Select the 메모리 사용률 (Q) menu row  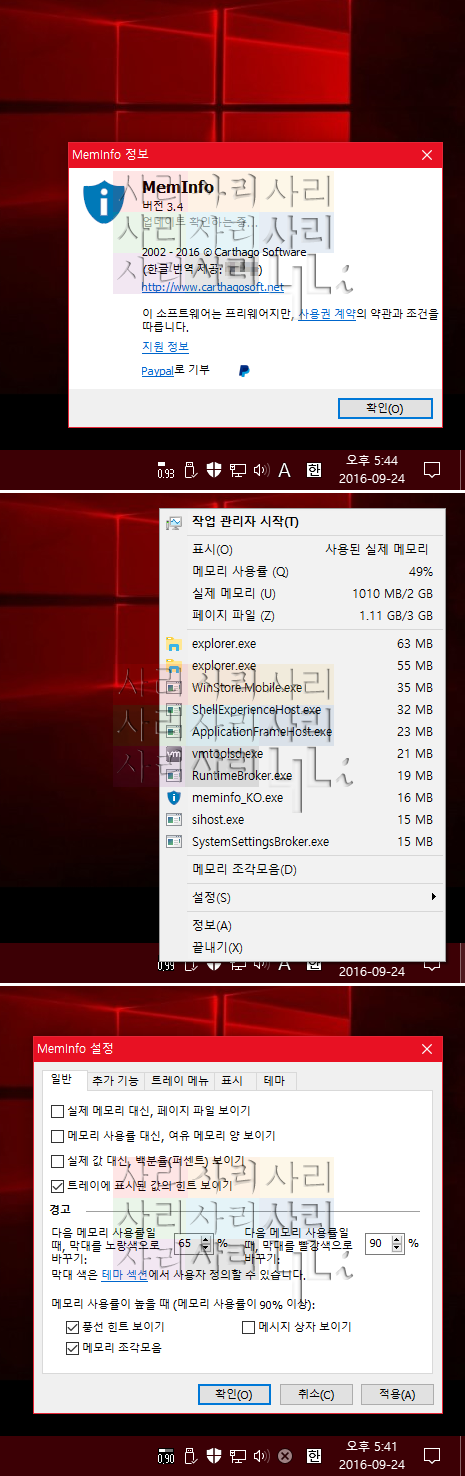(301, 571)
